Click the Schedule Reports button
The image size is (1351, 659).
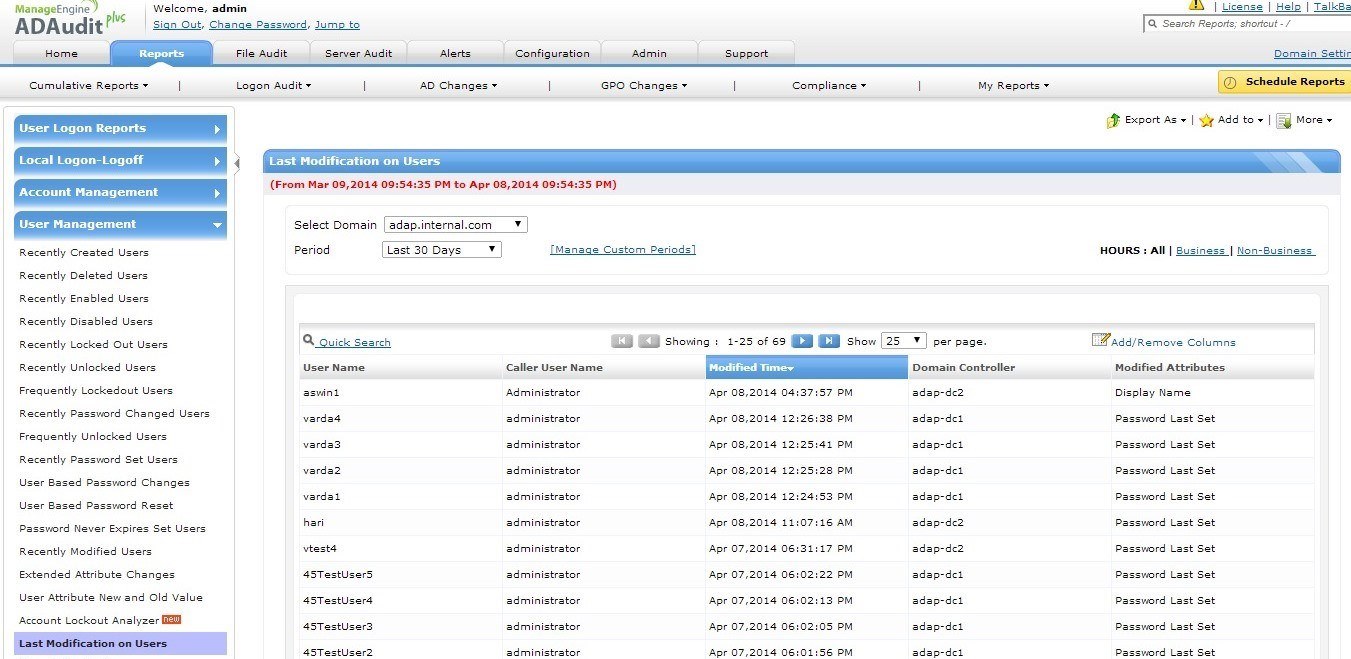tap(1284, 82)
